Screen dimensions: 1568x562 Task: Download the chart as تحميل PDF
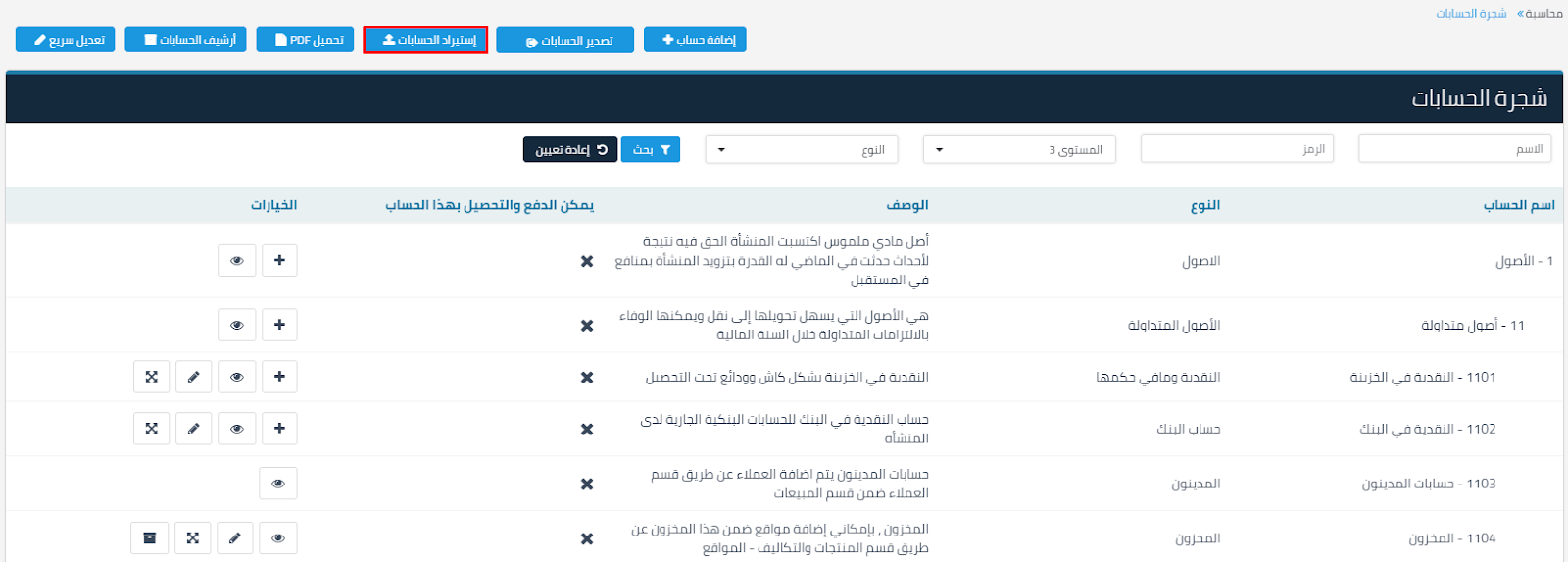pyautogui.click(x=305, y=40)
